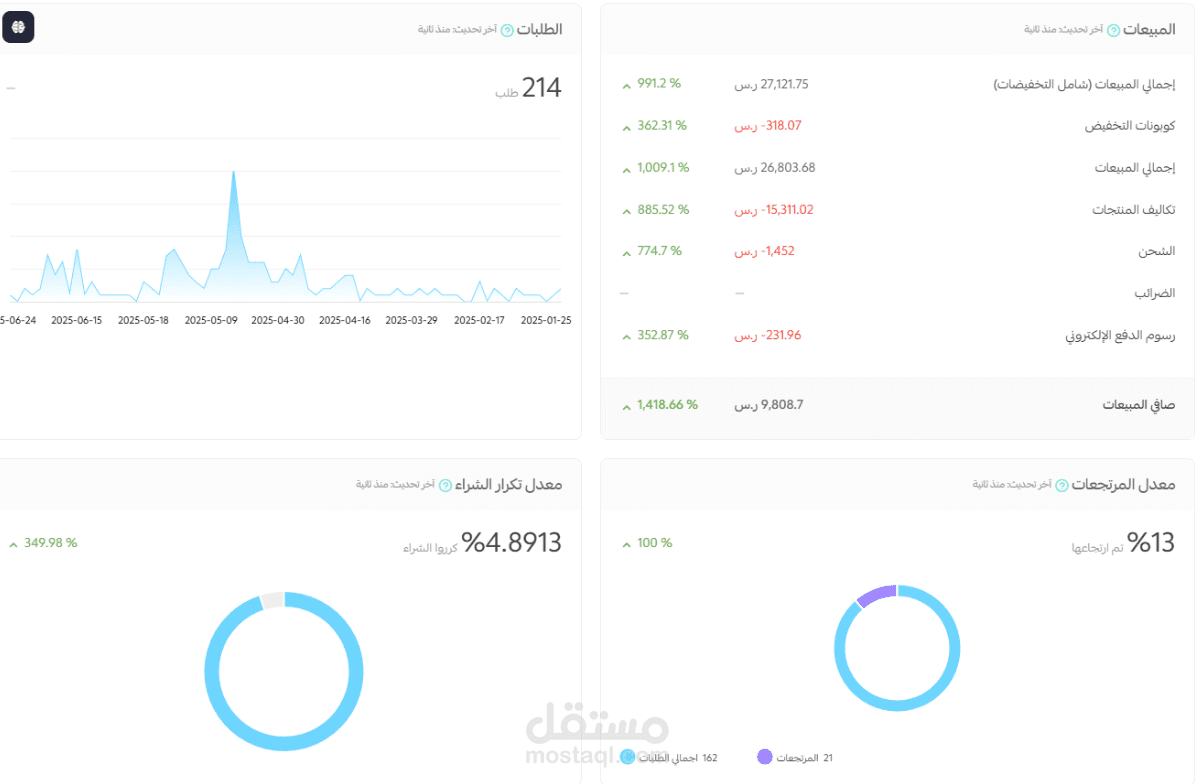Click the value -318.07 ر.س
The image size is (1195, 784).
[767, 126]
